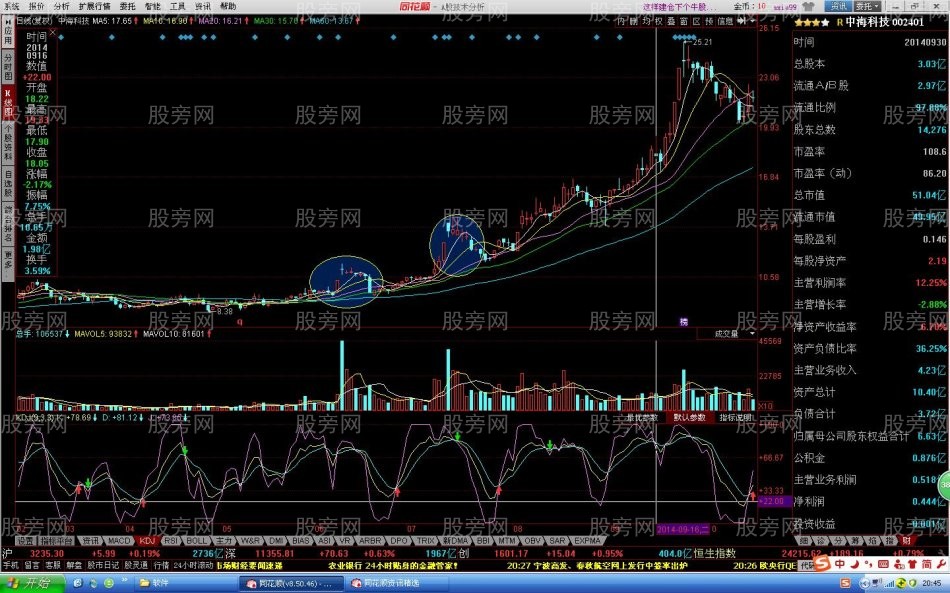Click the 均 moving average toolbar icon
Viewport: 950px width, 593px height.
(646, 21)
